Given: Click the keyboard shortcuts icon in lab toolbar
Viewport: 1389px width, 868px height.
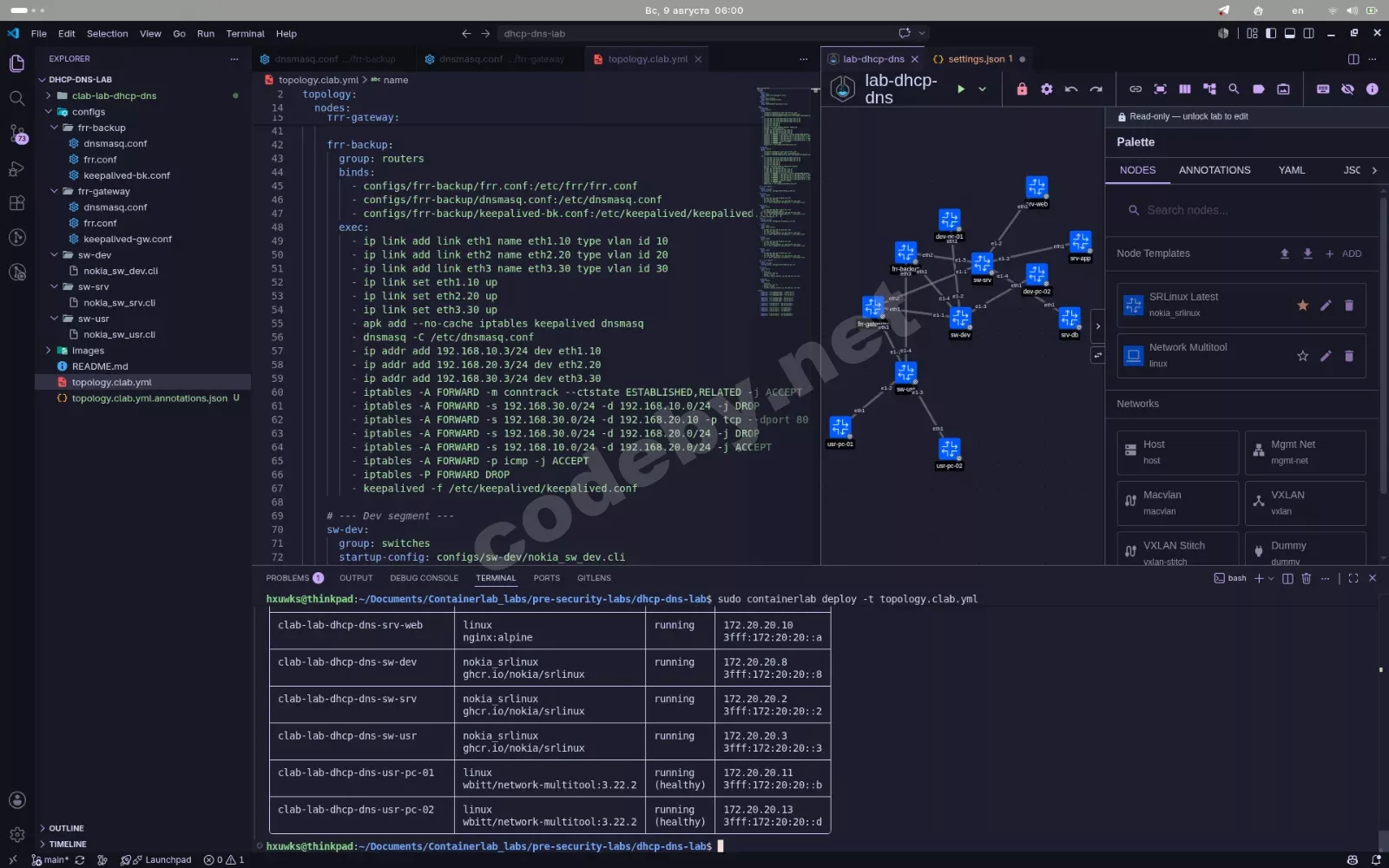Looking at the screenshot, I should (x=1322, y=89).
